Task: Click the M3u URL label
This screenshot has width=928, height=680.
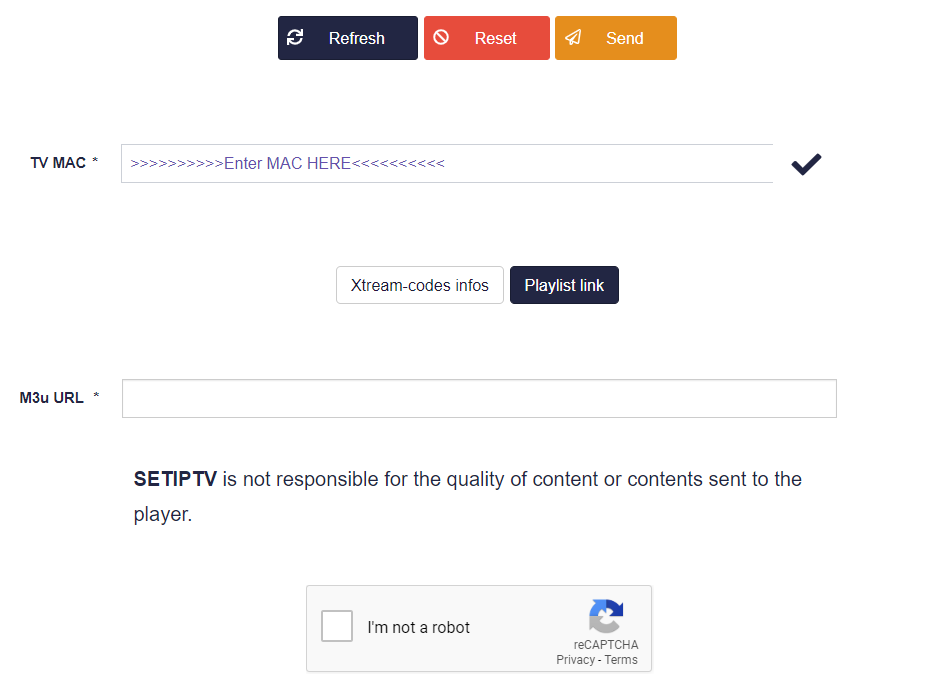Action: 51,398
